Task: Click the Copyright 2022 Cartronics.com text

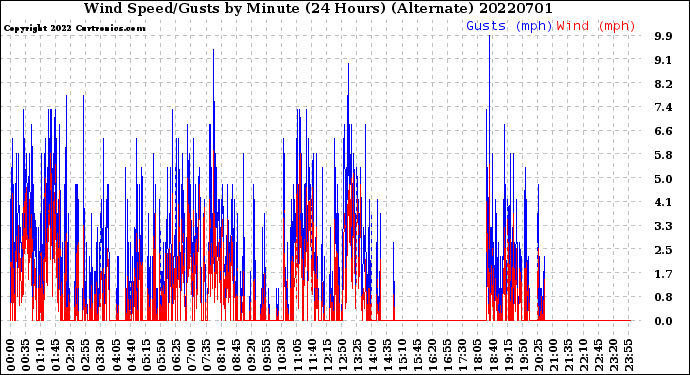Action: 74,28
